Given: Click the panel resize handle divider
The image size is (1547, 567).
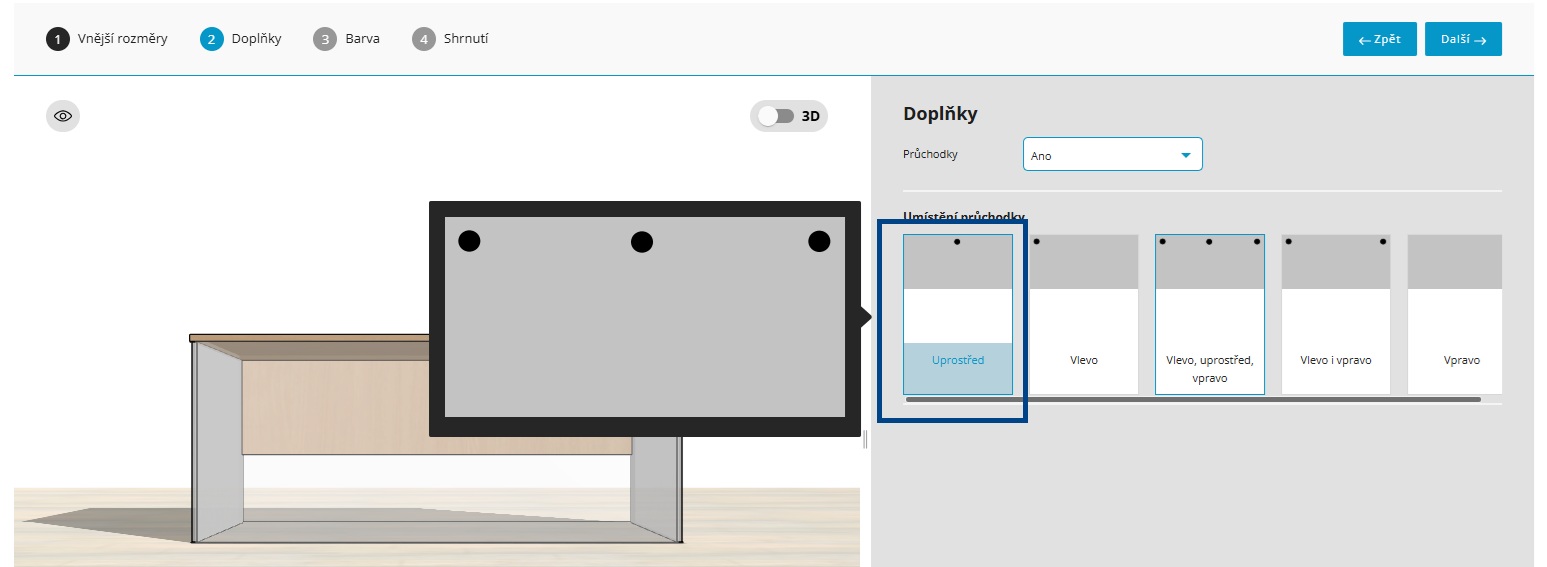Looking at the screenshot, I should click(865, 439).
